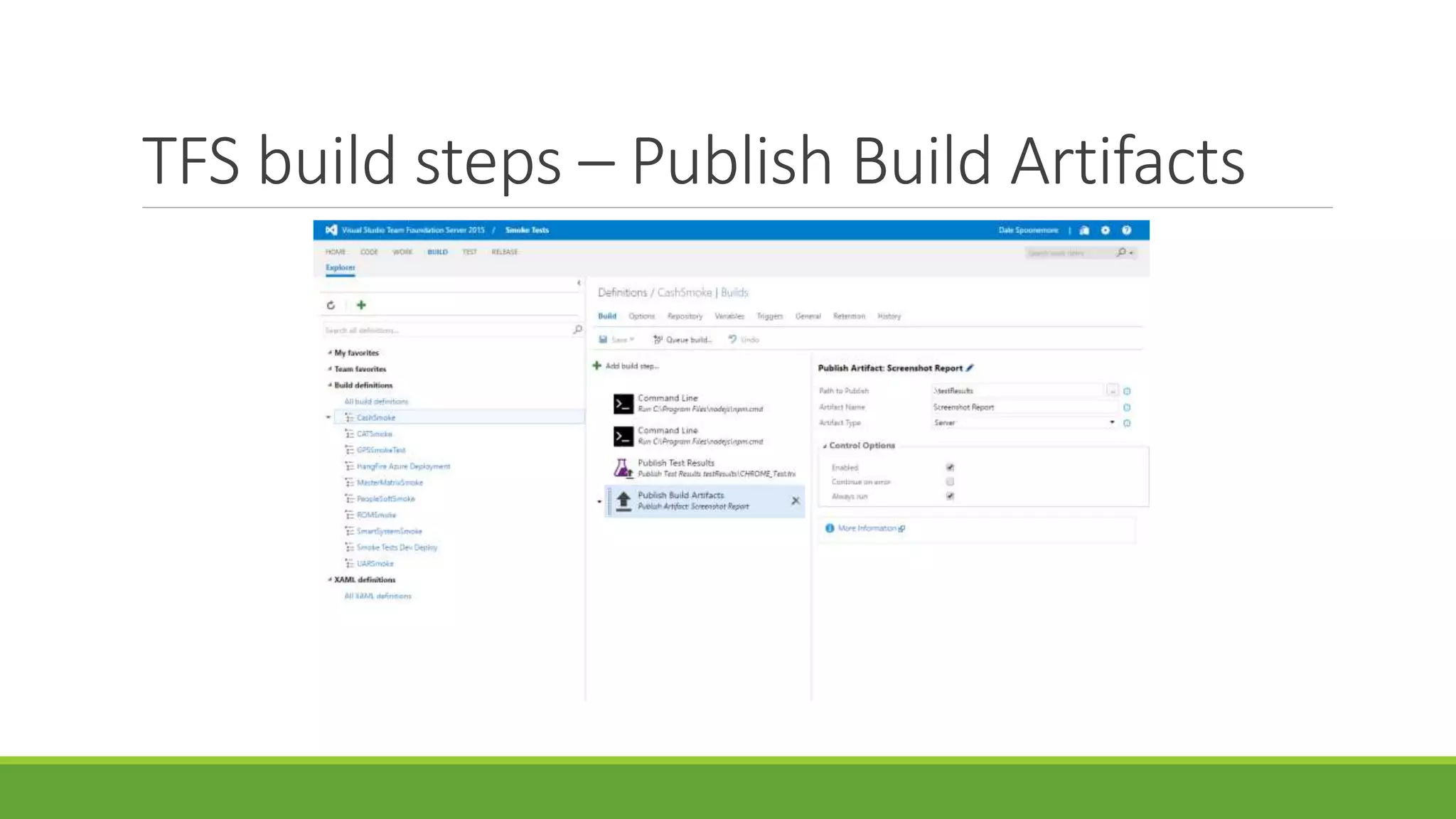Switch to the Variables tab
The height and width of the screenshot is (819, 1456).
coord(729,316)
